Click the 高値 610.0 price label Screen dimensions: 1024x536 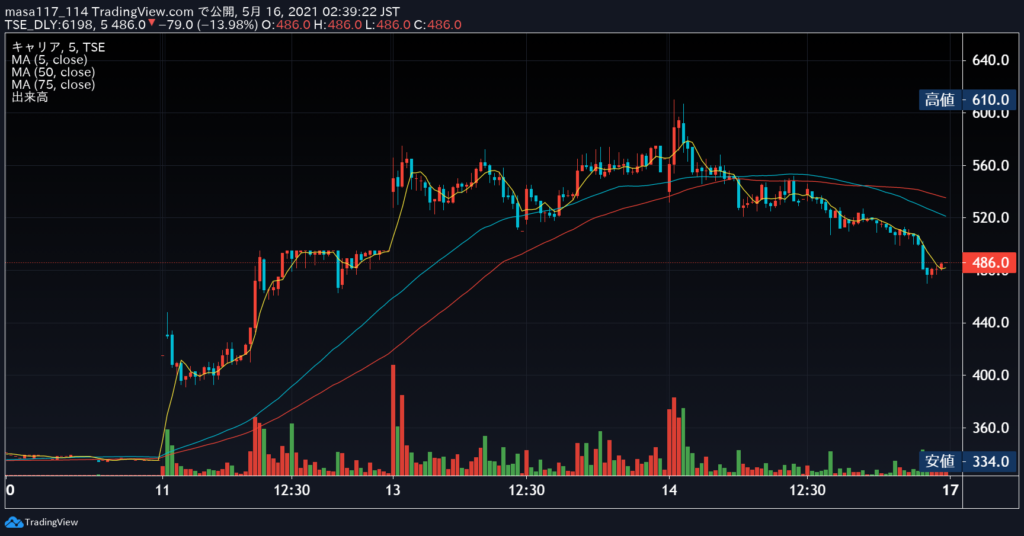pyautogui.click(x=968, y=100)
